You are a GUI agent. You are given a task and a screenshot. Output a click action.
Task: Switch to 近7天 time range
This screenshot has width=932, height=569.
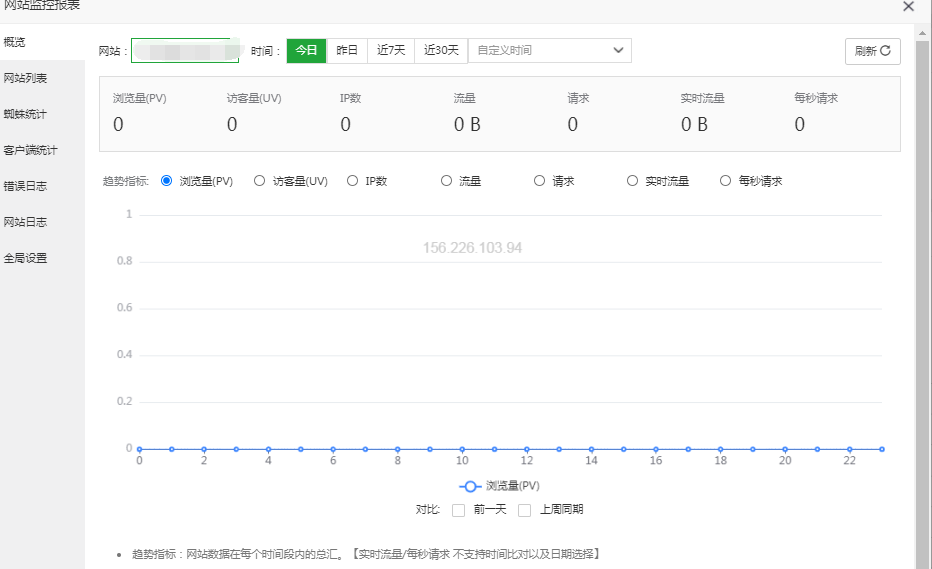[x=391, y=51]
